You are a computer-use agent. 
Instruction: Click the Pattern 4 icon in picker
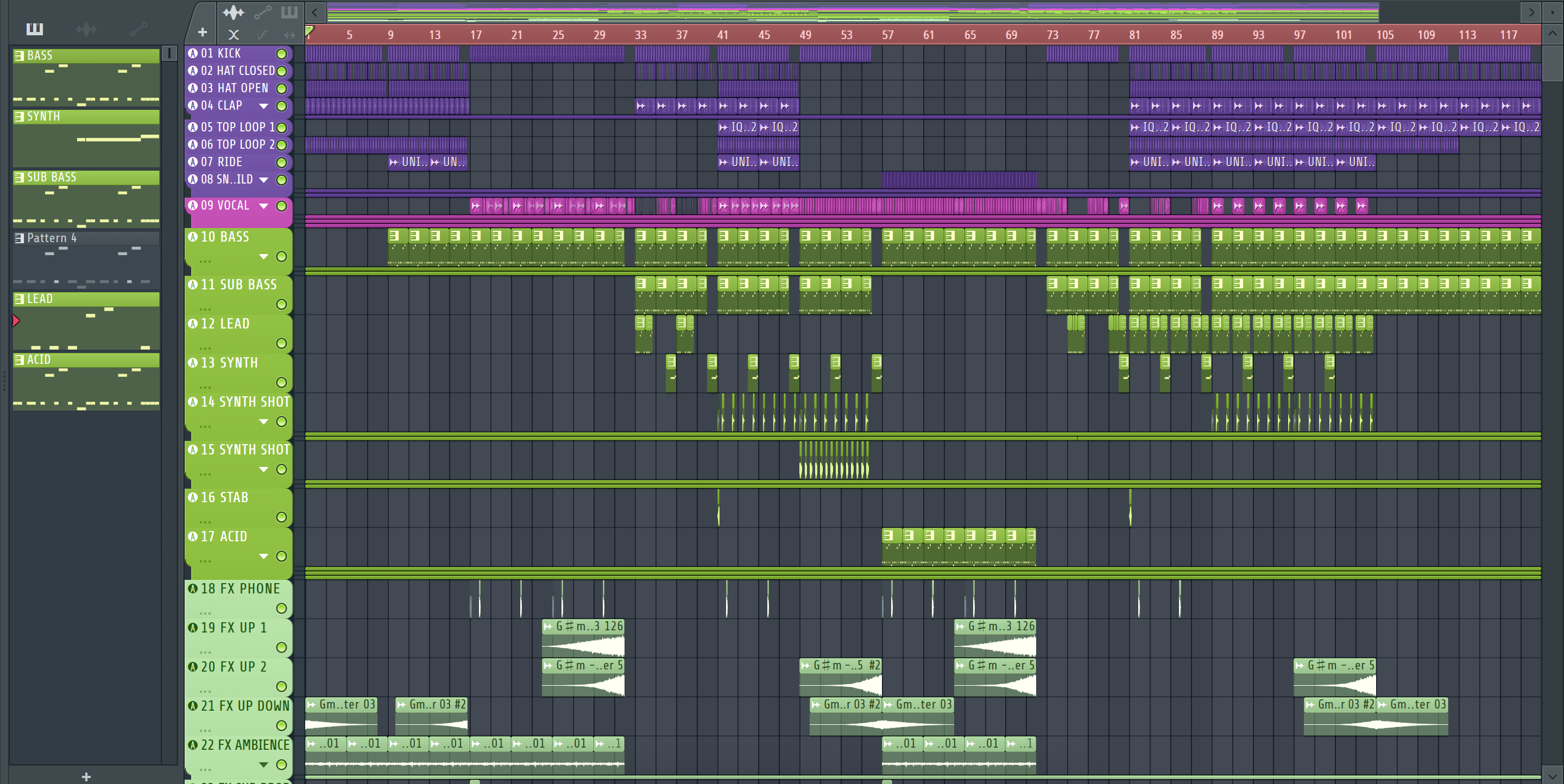click(20, 238)
